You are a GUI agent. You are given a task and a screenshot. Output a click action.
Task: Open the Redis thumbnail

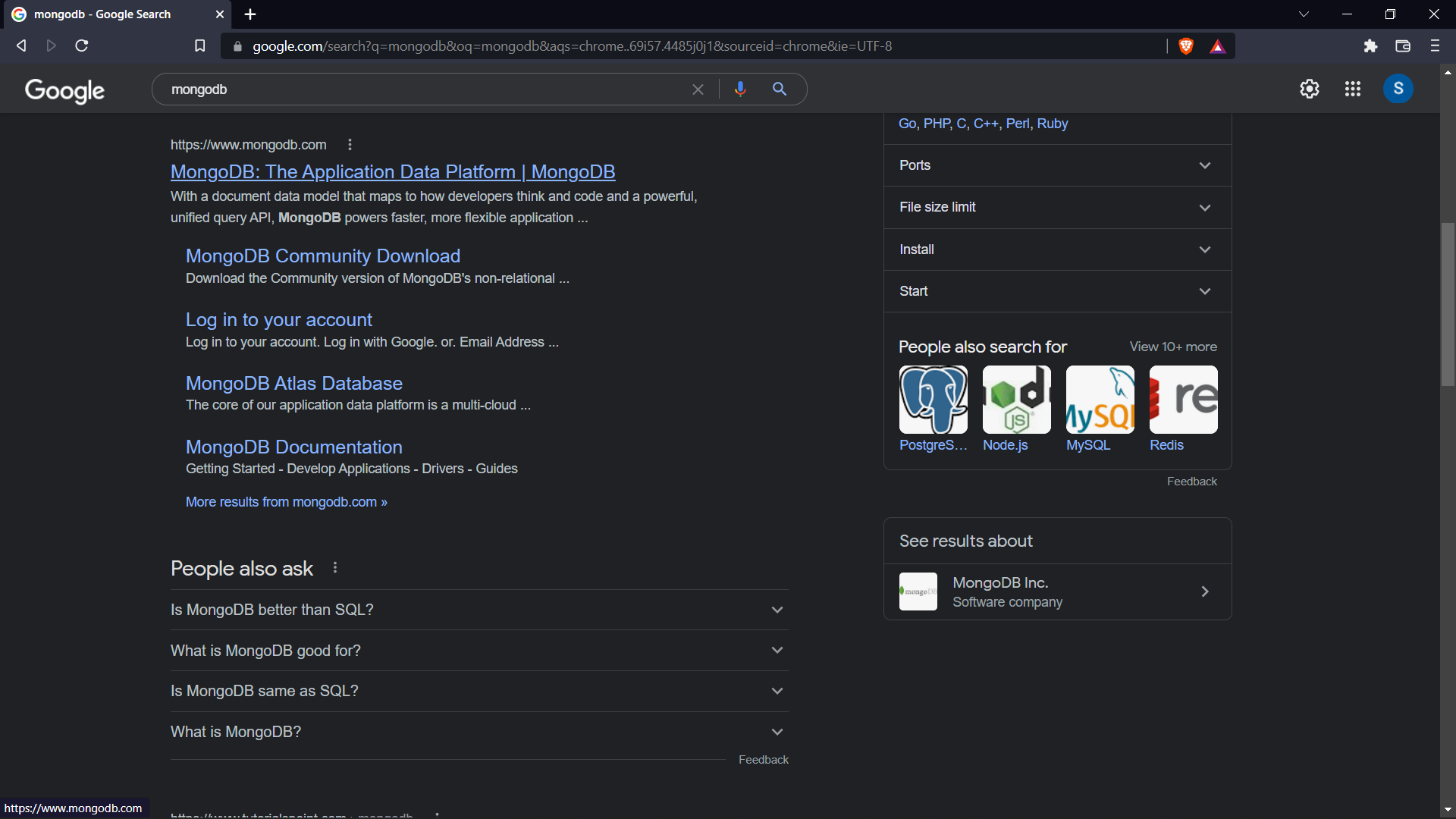(1184, 400)
